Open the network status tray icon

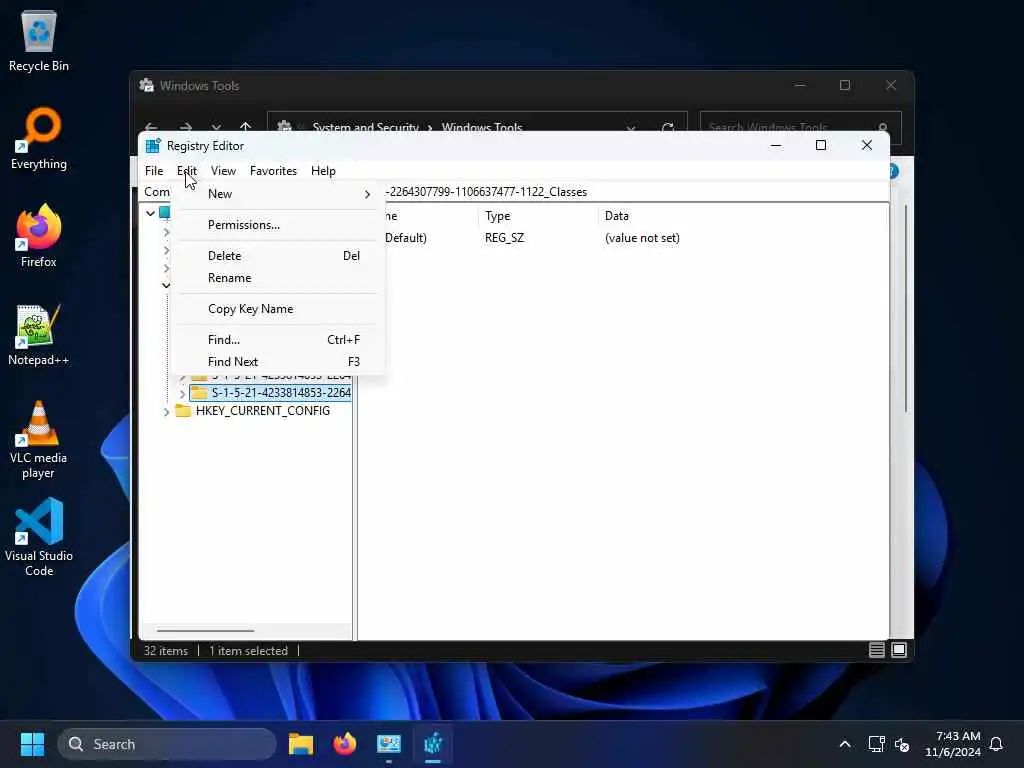point(876,744)
